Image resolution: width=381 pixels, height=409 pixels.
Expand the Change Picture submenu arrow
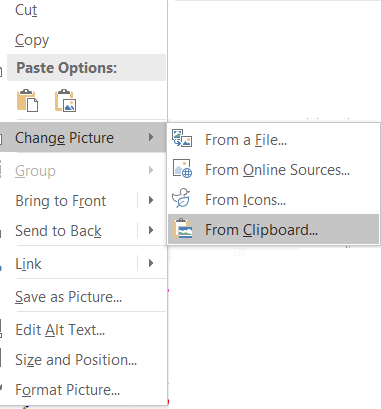(151, 137)
